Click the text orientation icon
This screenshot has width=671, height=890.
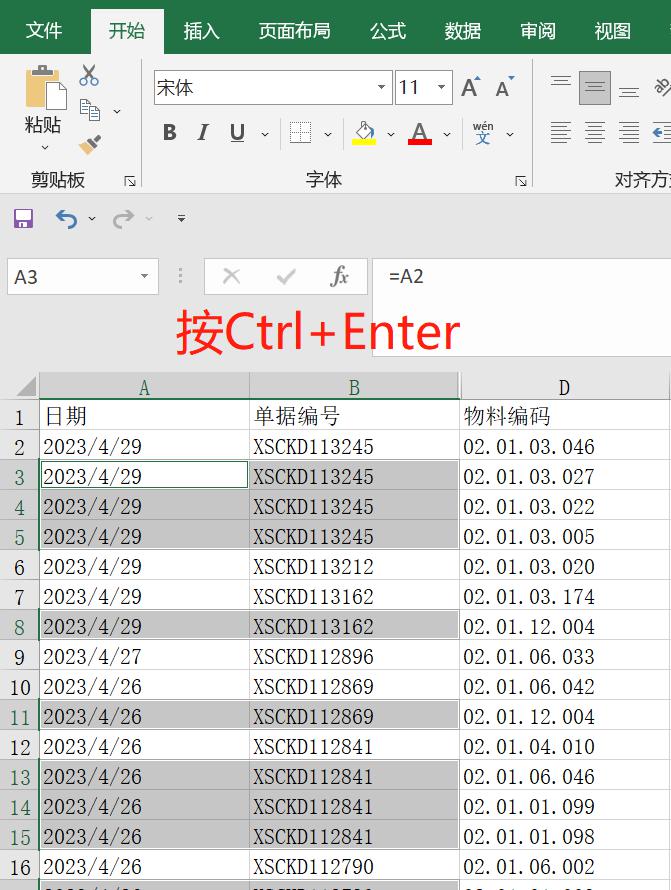662,87
